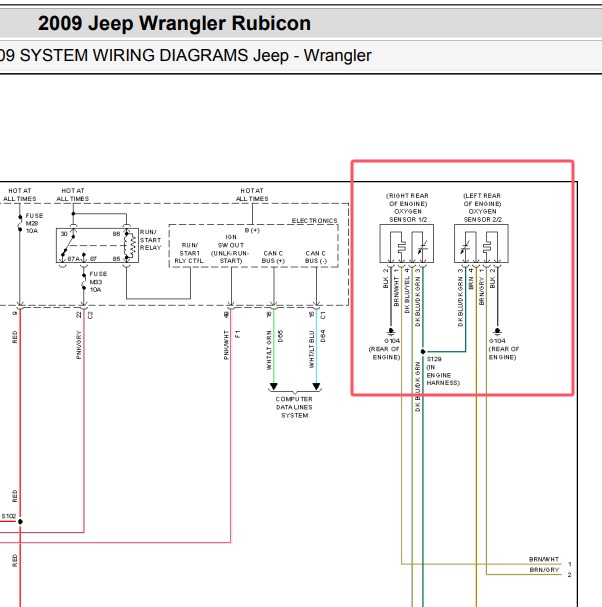Click the OXYGEN SENSOR 2/2 title
Viewport: 602px width, 607px height.
pyautogui.click(x=482, y=215)
